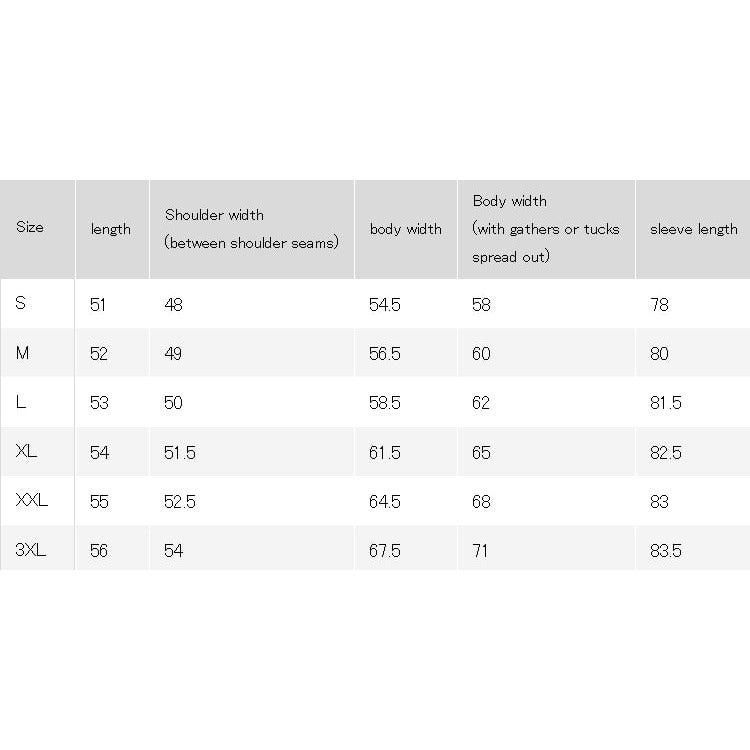Select the length column header
750x750 pixels.
coord(110,229)
